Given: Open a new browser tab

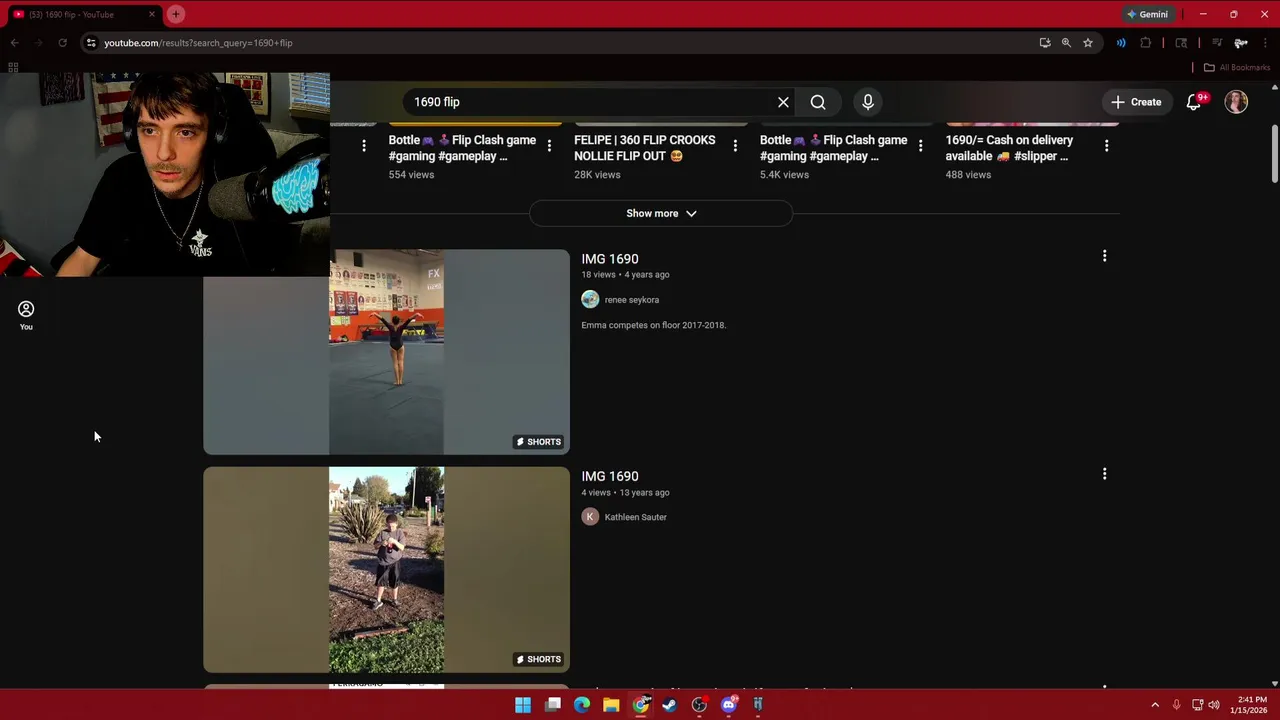Looking at the screenshot, I should click(x=175, y=14).
